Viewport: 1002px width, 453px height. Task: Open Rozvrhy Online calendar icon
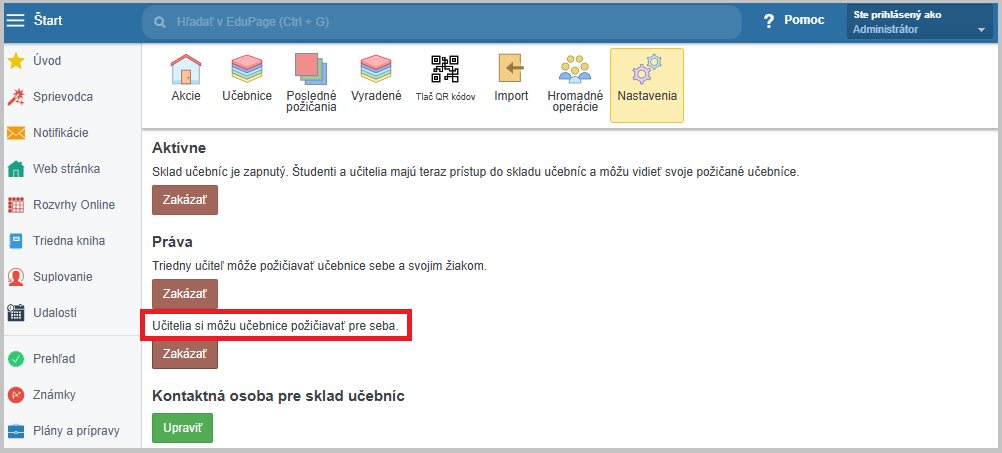(15, 205)
